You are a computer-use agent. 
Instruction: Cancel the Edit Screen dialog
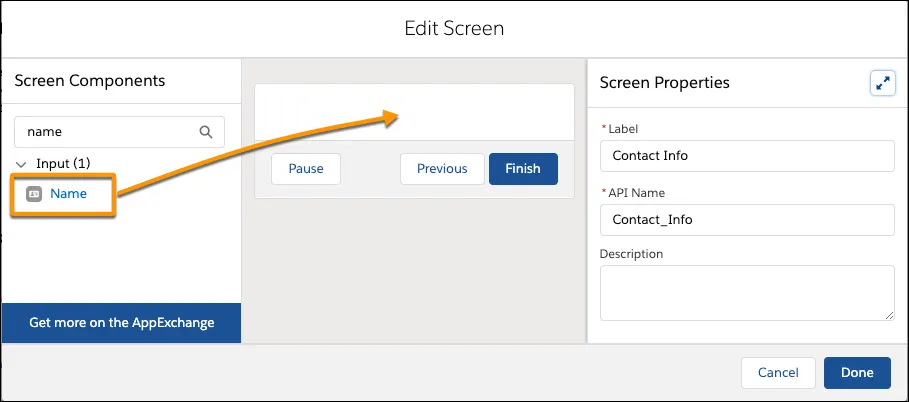coord(778,373)
